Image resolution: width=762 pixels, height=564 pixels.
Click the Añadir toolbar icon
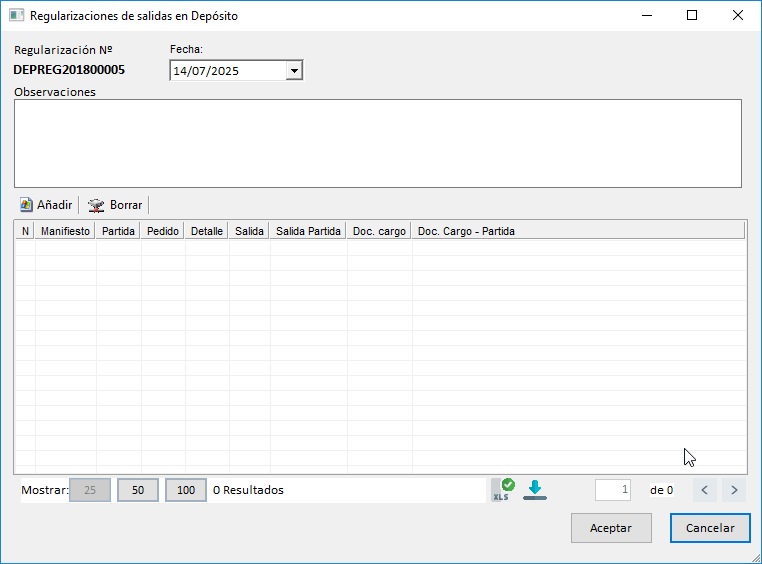pos(27,205)
